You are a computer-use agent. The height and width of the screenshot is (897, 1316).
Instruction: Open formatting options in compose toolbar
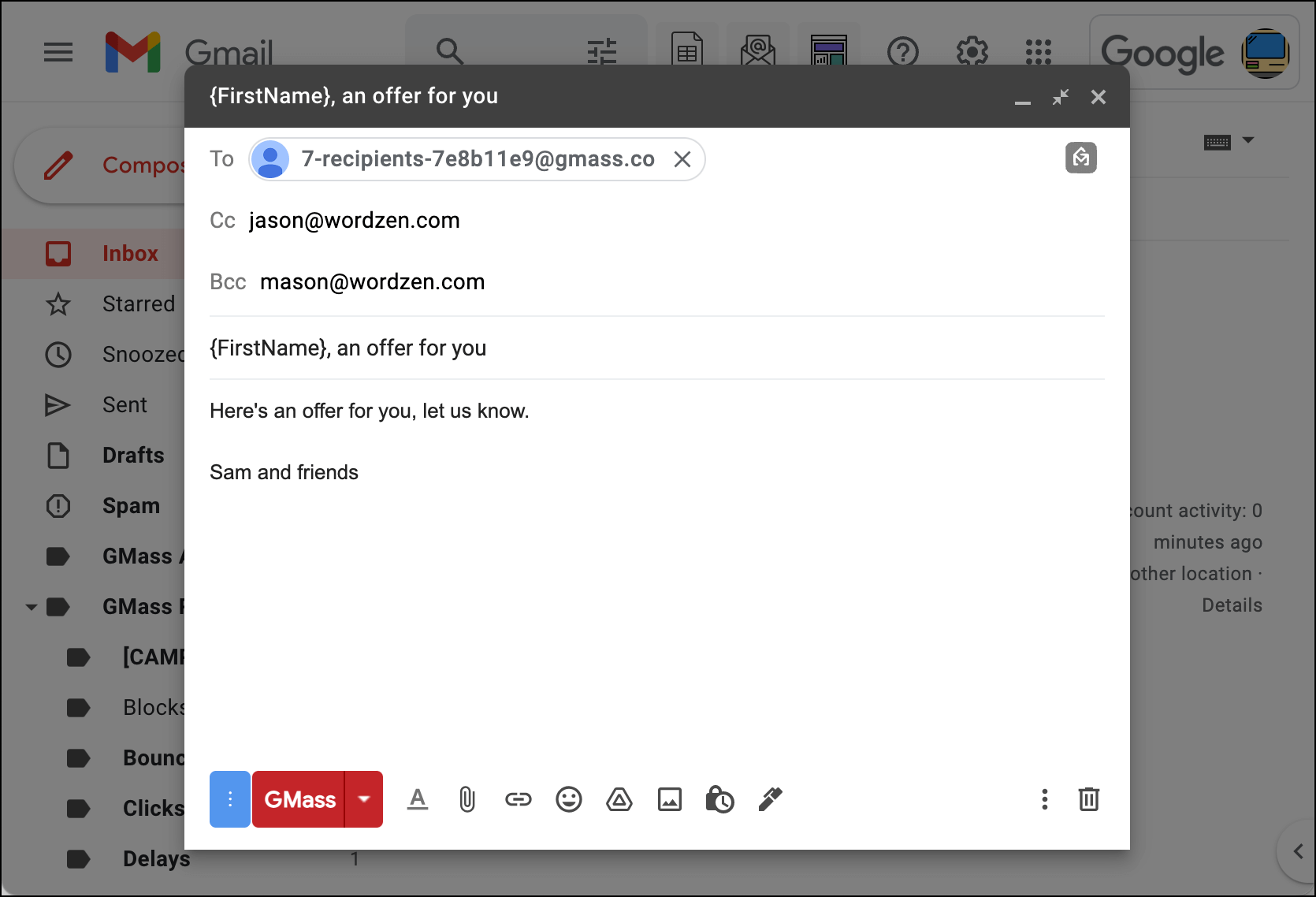(418, 799)
